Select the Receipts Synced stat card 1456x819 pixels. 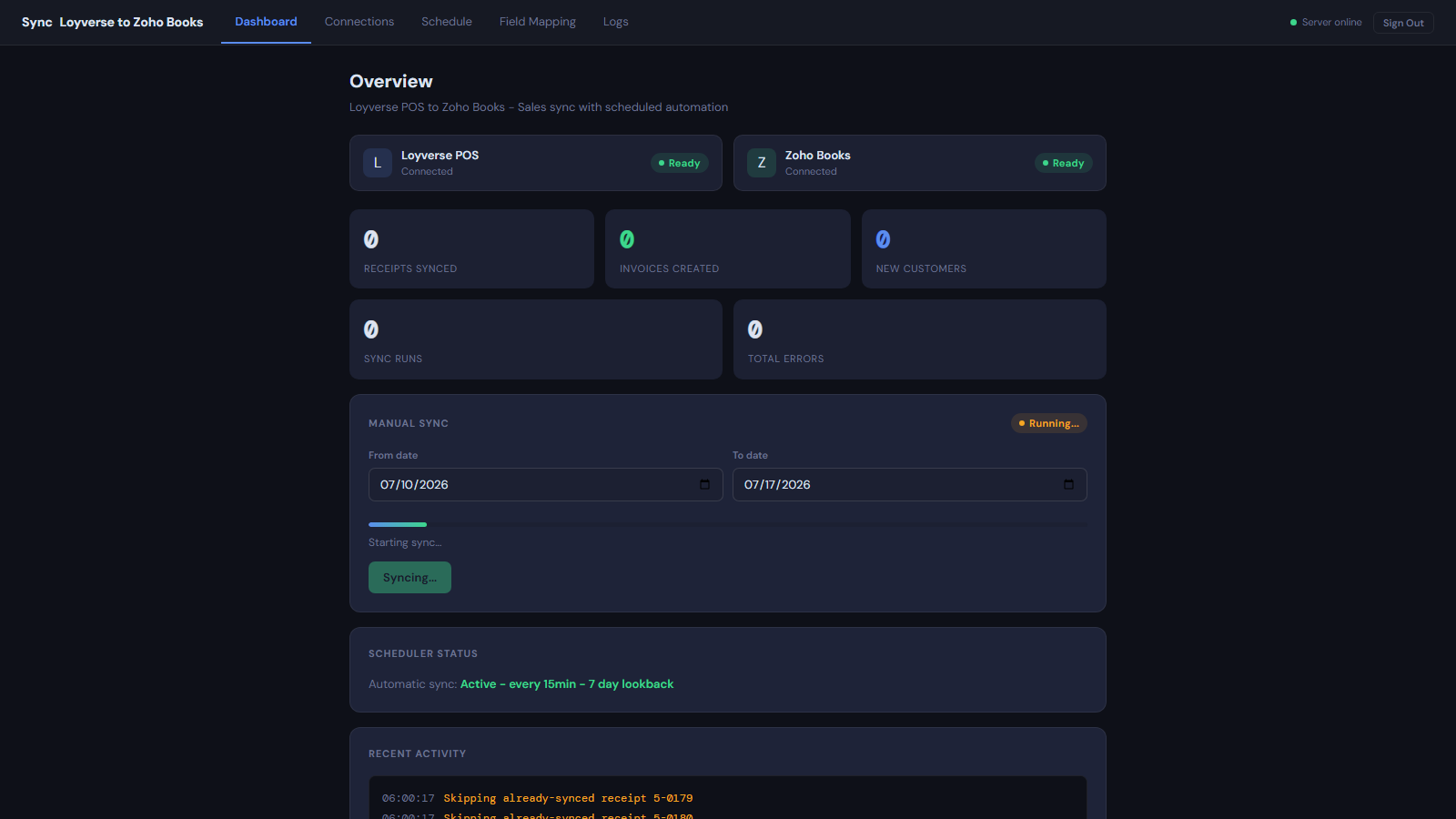pos(471,249)
